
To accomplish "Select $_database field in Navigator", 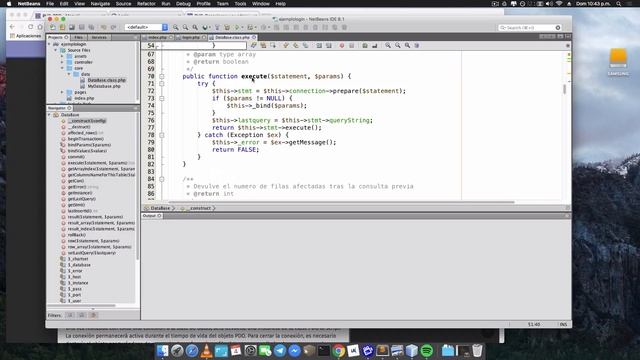I will point(79,265).
